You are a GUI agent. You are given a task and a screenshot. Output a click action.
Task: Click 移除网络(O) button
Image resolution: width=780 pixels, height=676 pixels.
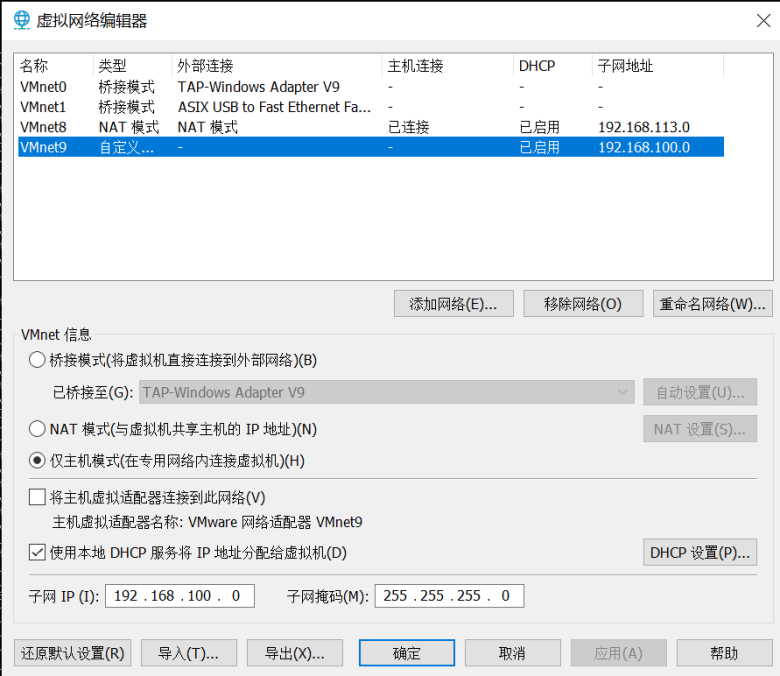coord(582,304)
